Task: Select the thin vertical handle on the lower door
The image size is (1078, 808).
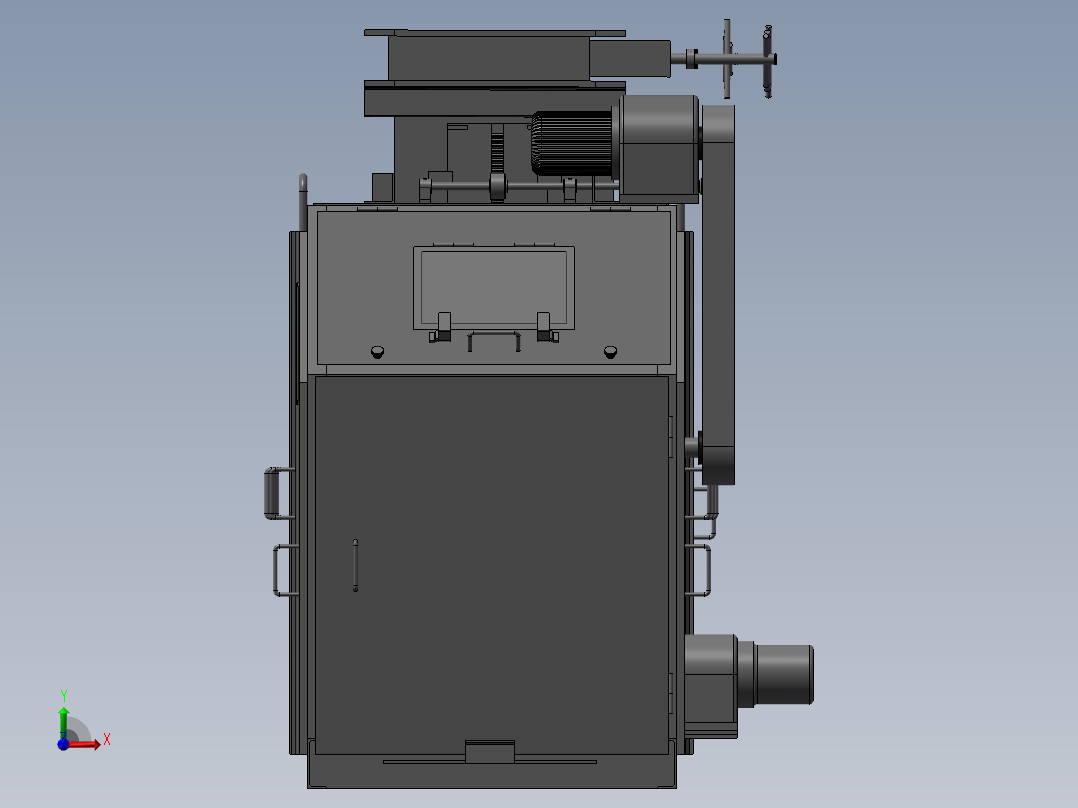Action: pyautogui.click(x=355, y=565)
